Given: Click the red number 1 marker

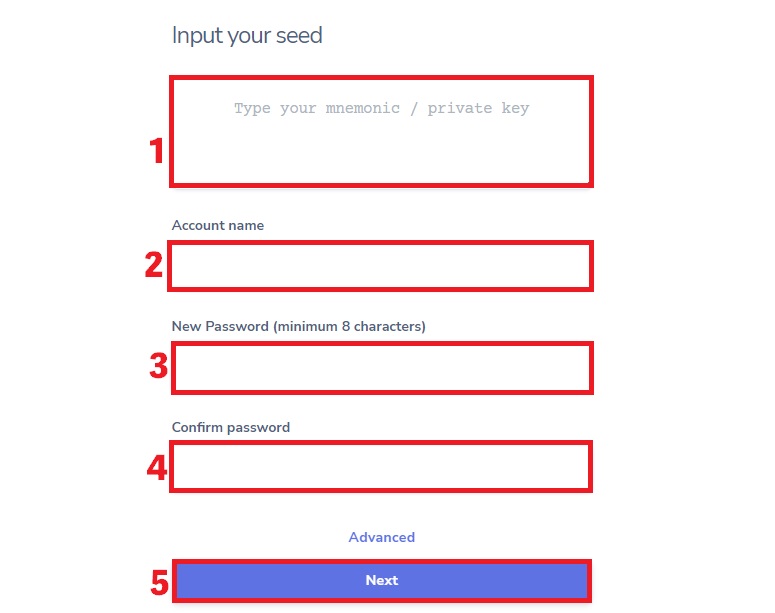Looking at the screenshot, I should pyautogui.click(x=157, y=151).
